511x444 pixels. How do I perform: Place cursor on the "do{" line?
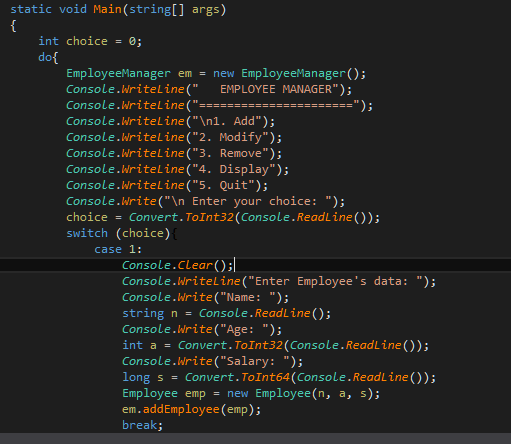48,57
